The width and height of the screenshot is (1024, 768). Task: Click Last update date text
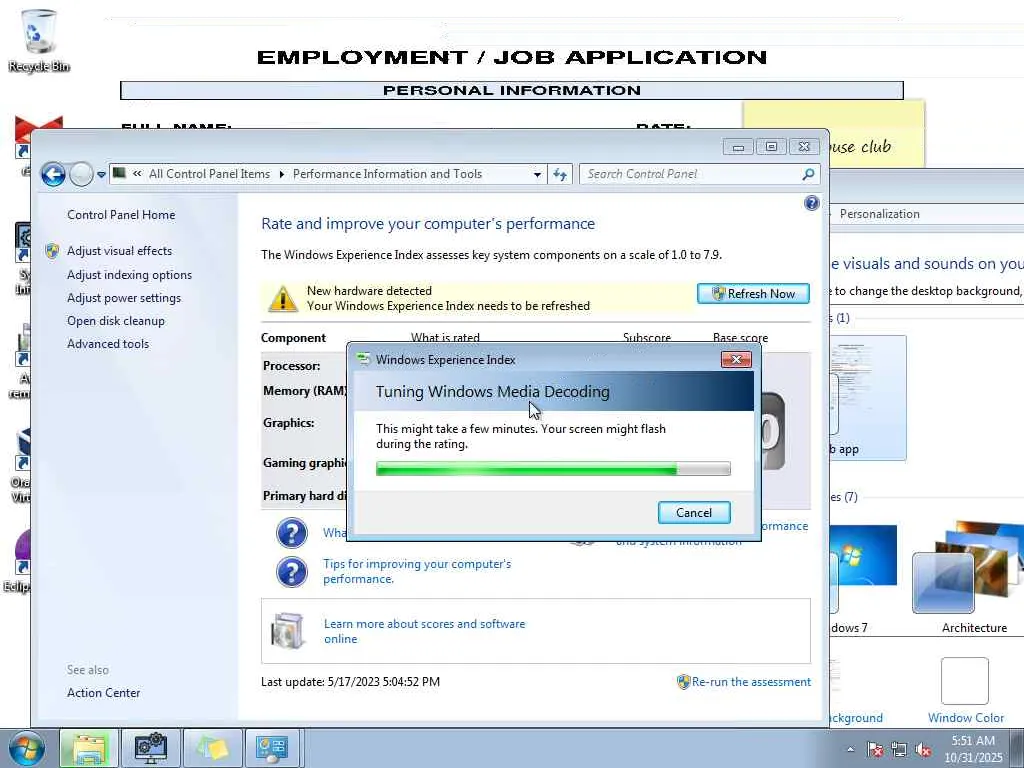click(x=351, y=682)
